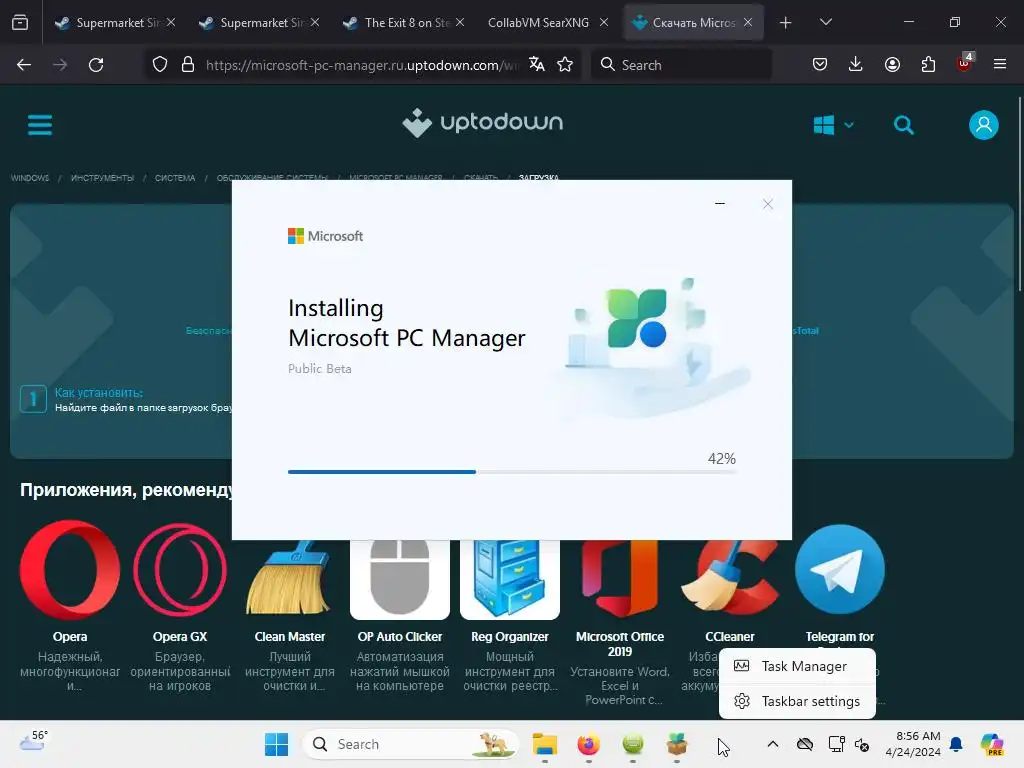Open the Reg Organizer app icon
The height and width of the screenshot is (768, 1024).
click(x=509, y=580)
